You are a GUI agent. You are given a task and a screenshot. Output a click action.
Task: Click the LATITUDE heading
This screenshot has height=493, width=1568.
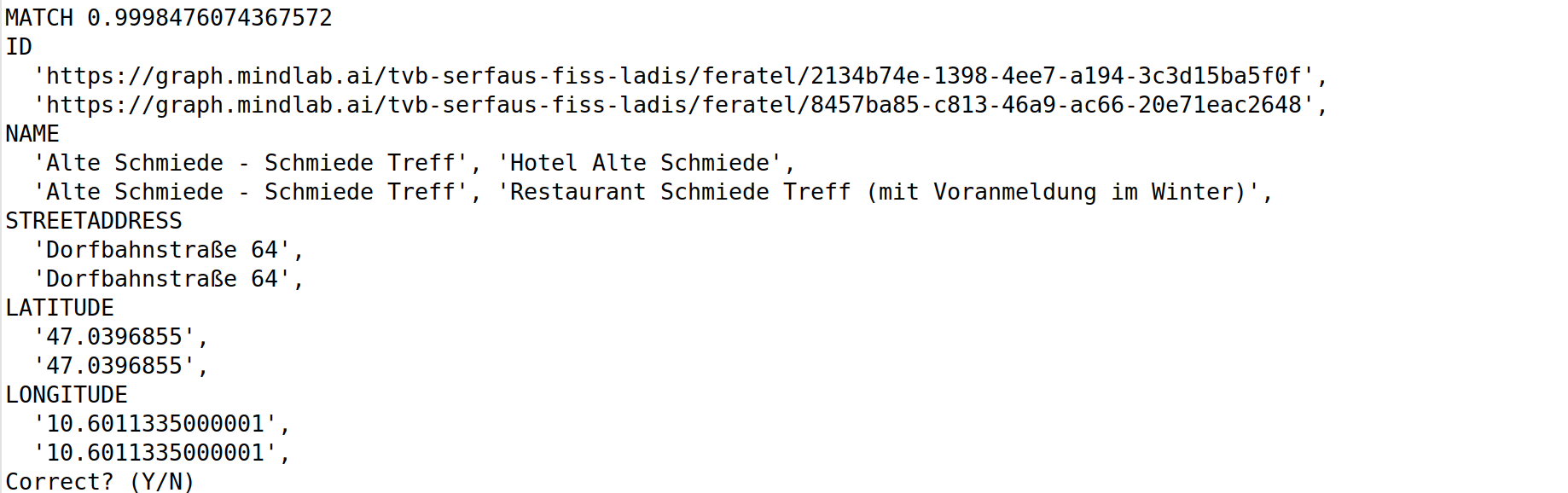[x=60, y=308]
